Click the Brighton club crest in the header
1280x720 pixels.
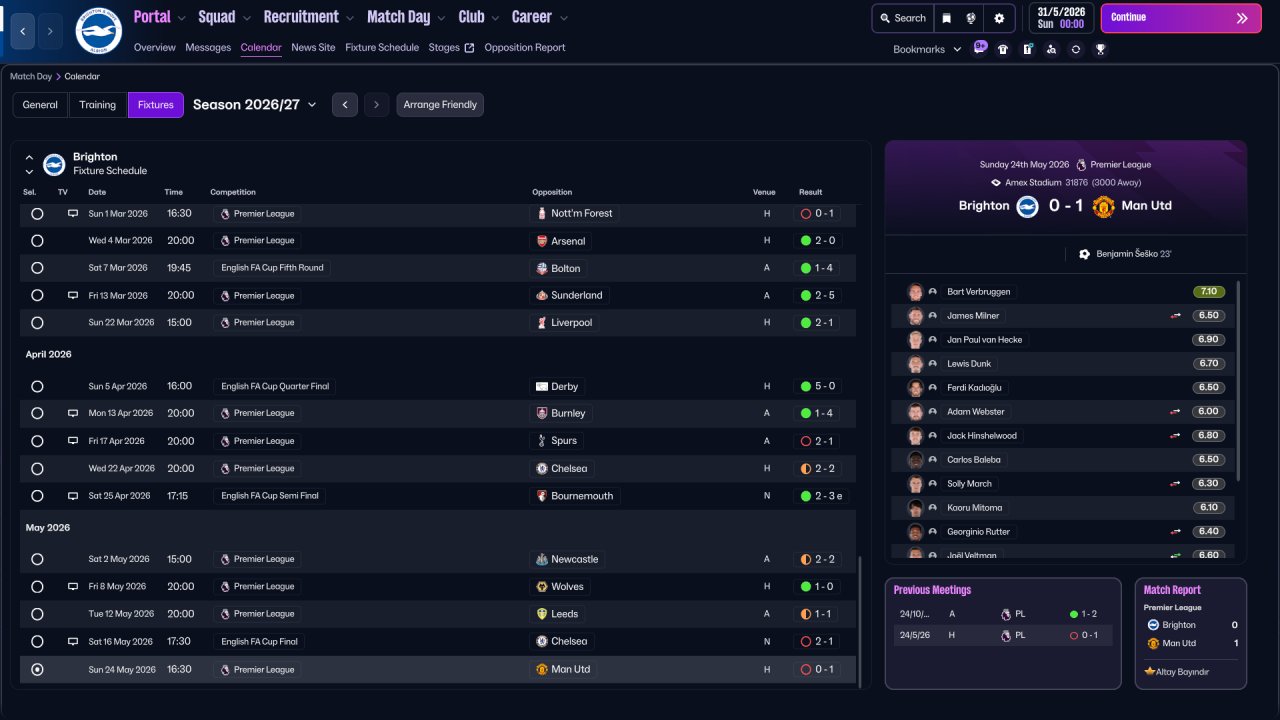(x=98, y=31)
